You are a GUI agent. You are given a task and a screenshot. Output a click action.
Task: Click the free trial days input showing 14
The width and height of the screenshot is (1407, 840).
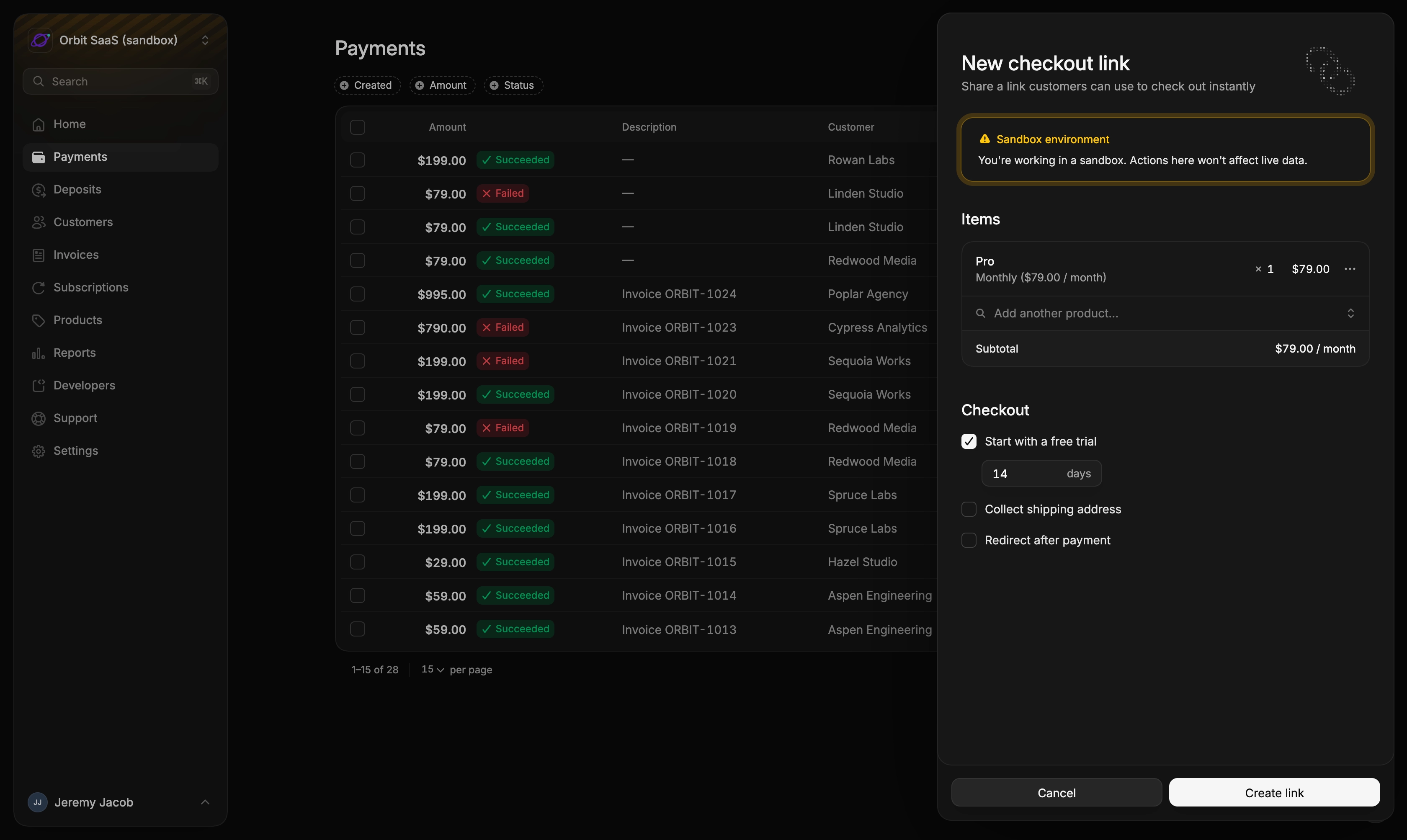(1041, 474)
